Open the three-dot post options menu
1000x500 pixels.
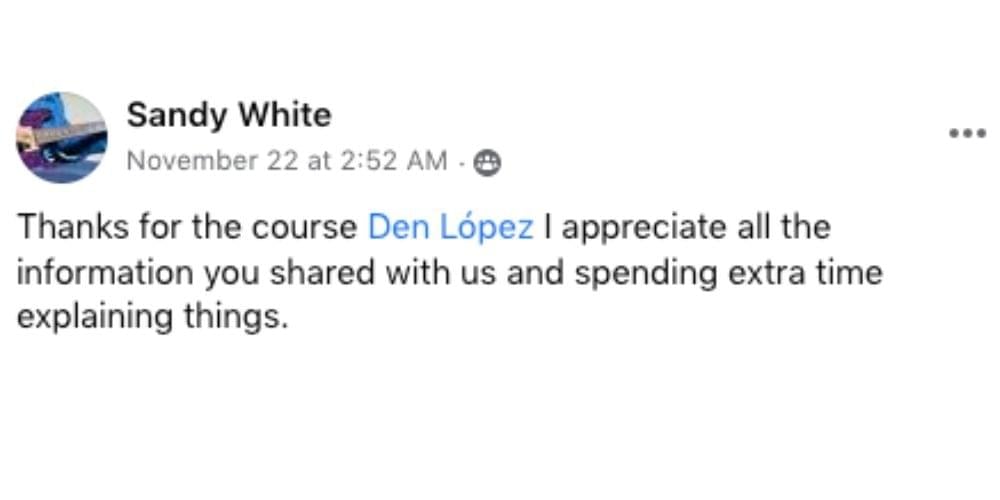(x=967, y=133)
